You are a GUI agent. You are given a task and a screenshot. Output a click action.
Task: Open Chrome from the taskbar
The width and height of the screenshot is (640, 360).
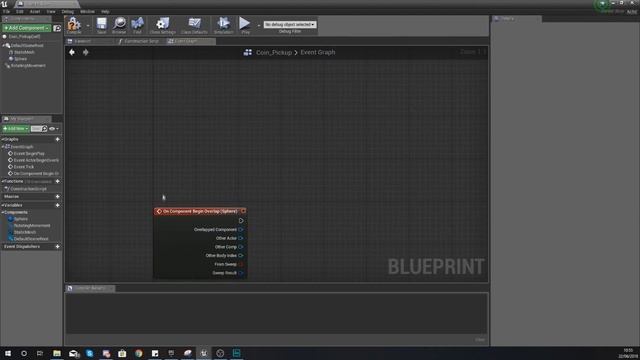click(139, 353)
